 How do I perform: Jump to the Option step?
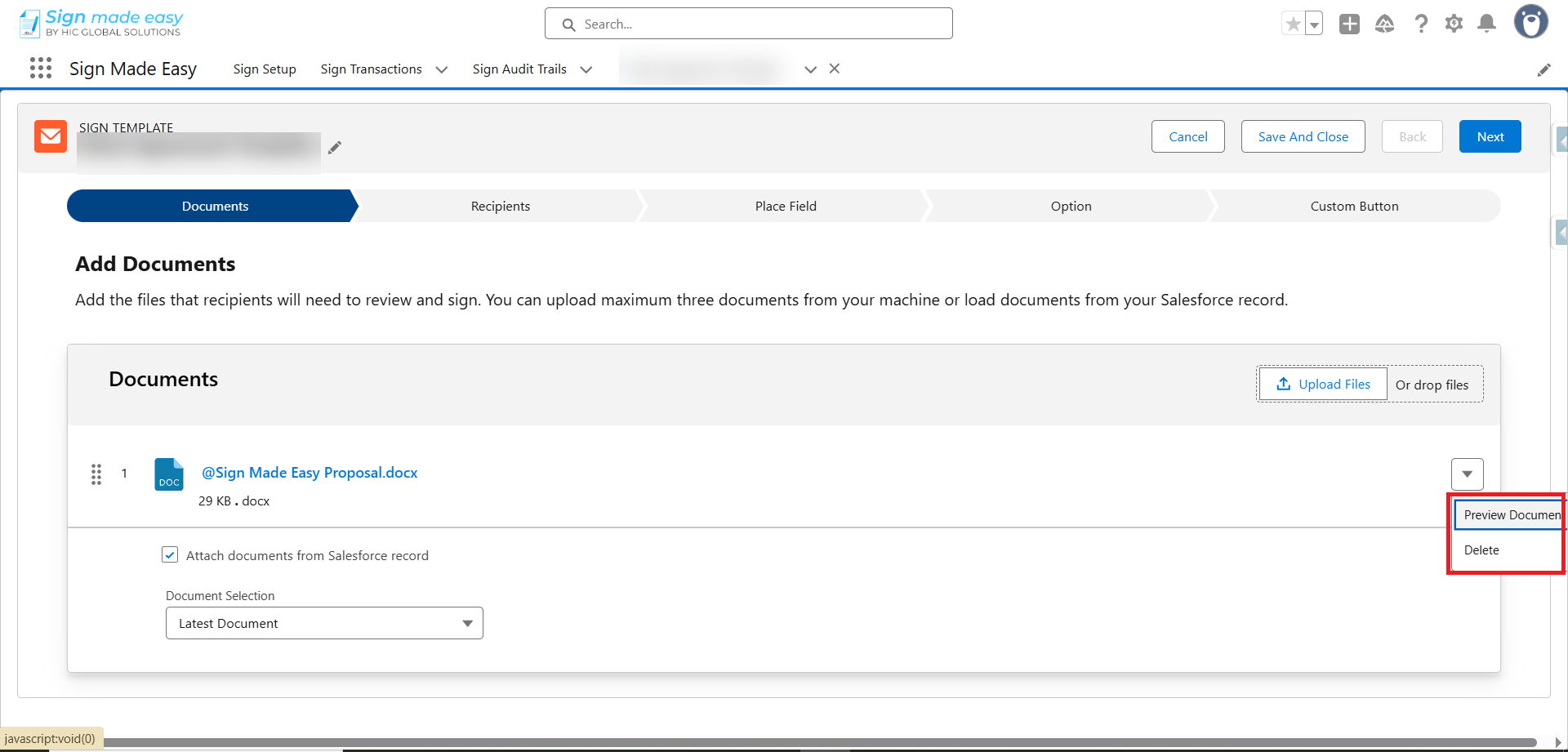click(x=1071, y=206)
